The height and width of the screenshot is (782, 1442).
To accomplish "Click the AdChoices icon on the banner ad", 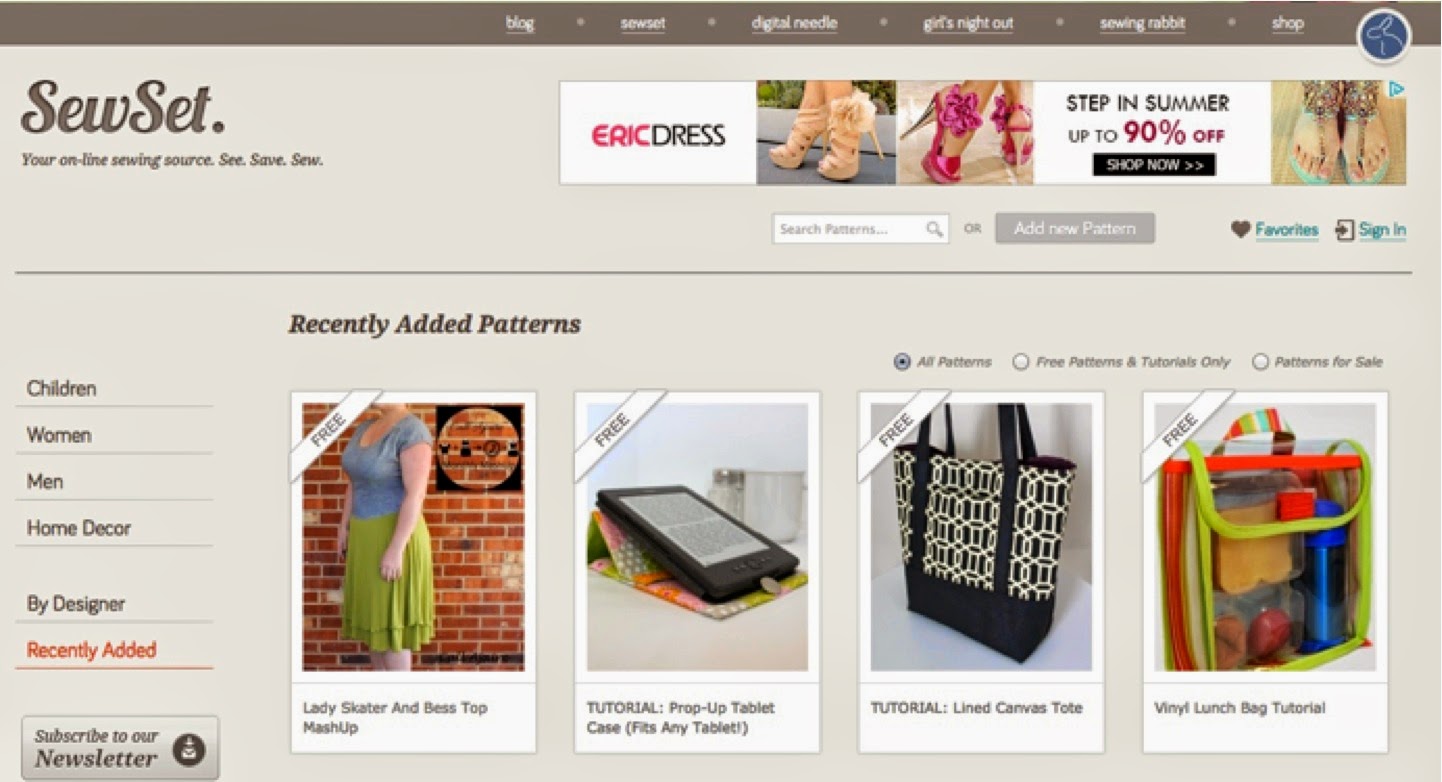I will 1398,90.
